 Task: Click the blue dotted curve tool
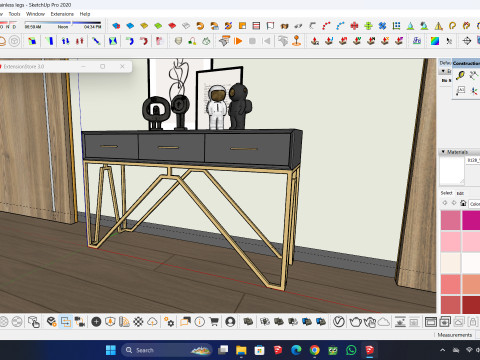click(x=340, y=26)
